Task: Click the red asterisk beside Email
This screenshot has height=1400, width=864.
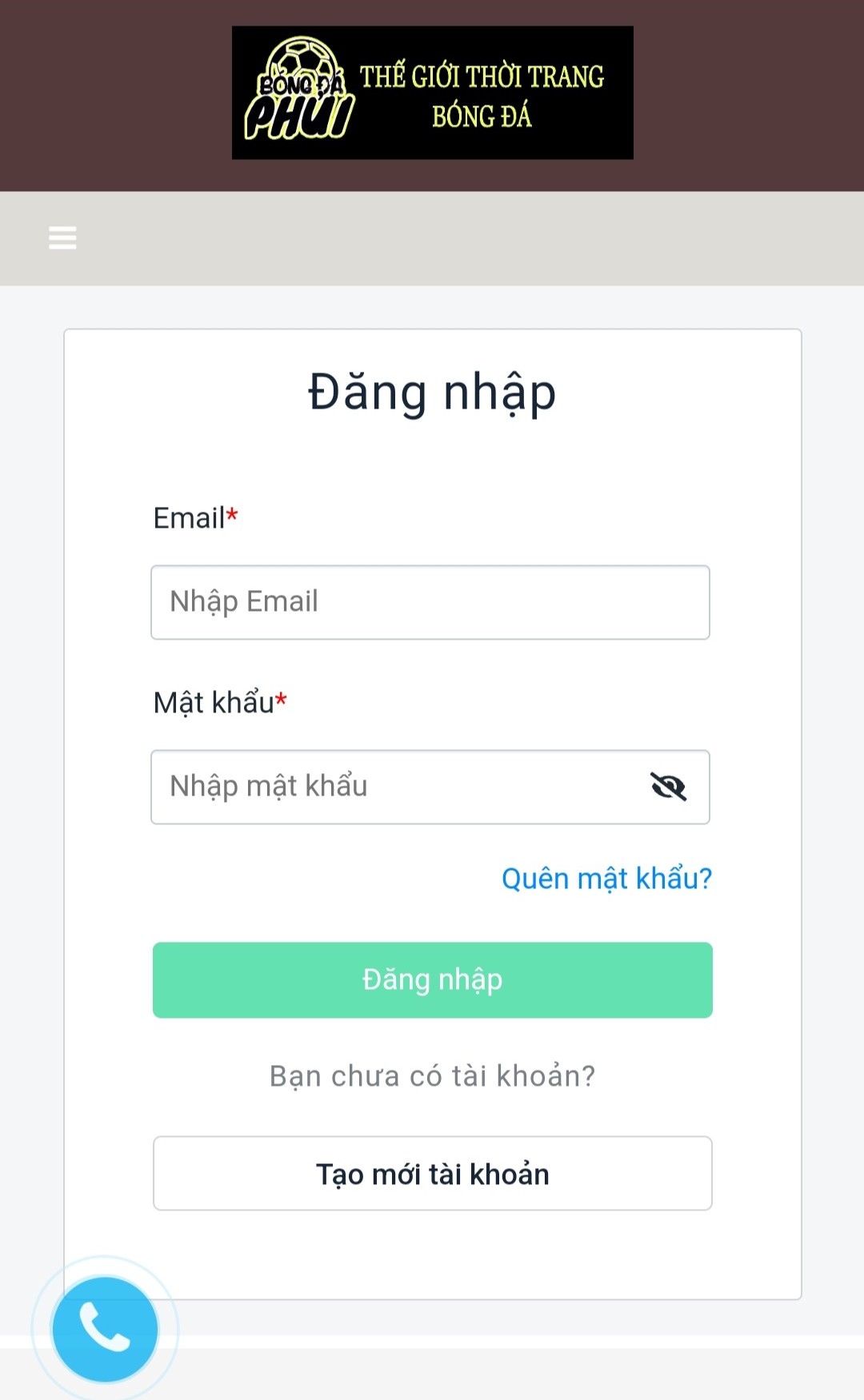Action: (x=232, y=514)
